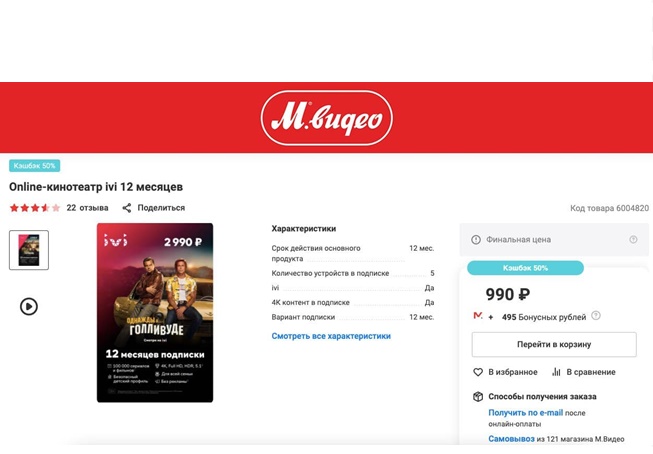Click the Самовывоз pickup link
This screenshot has width=653, height=454.
point(511,439)
